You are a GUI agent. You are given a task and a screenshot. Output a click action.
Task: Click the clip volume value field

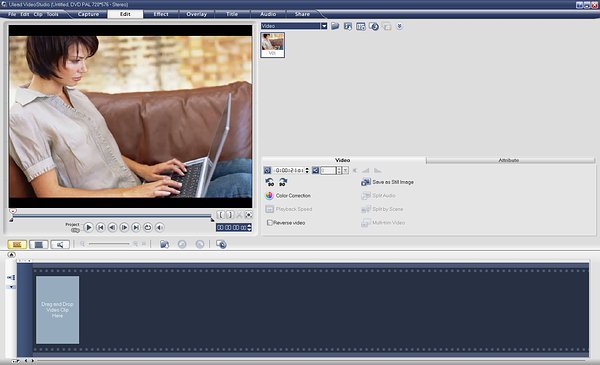coord(328,170)
